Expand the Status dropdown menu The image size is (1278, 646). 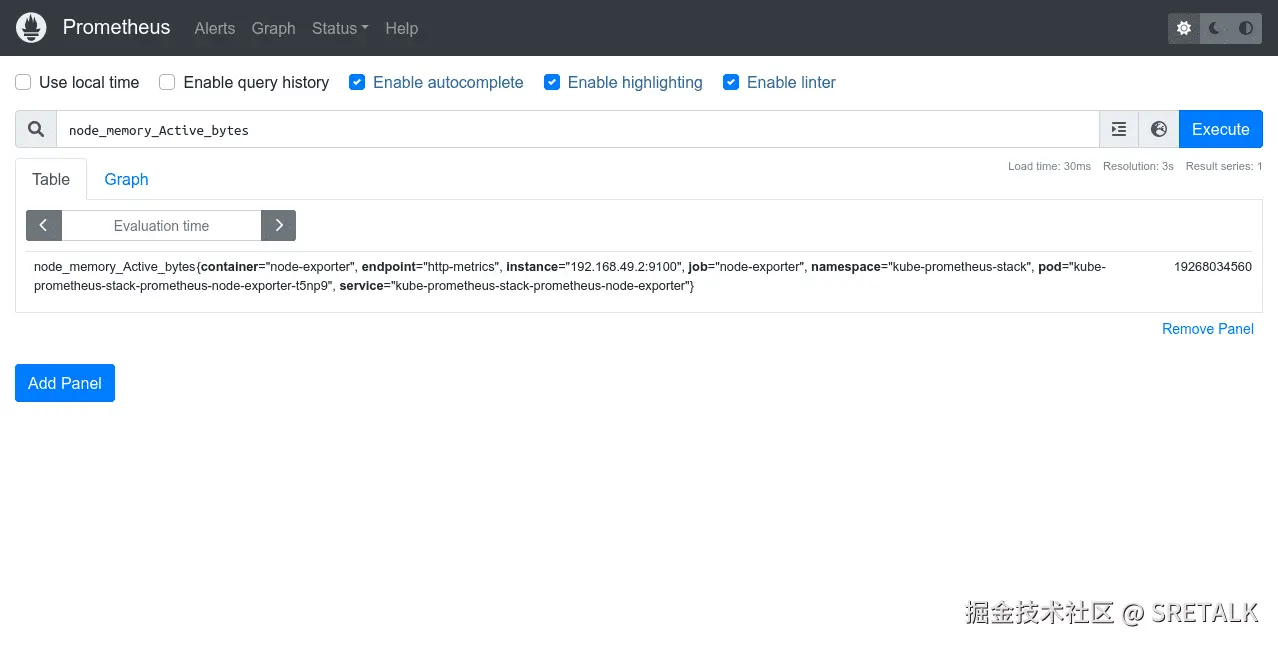340,28
